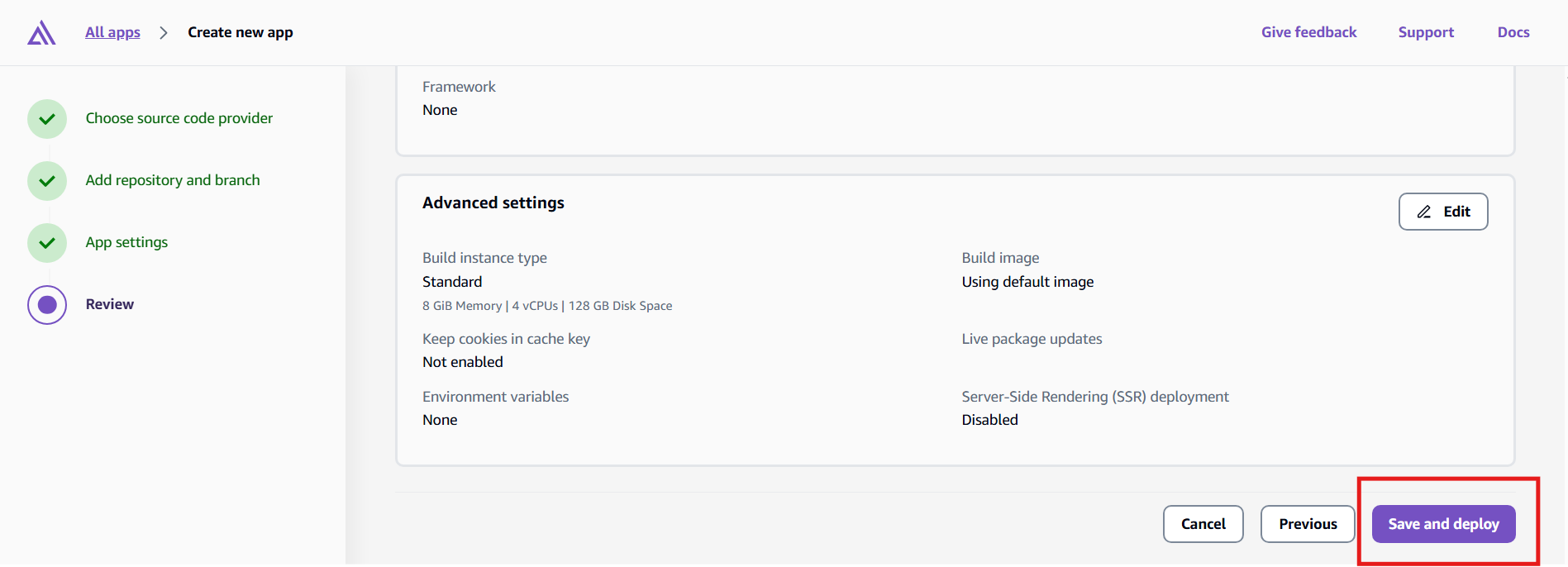Click the checkmark beside Add repository and branch
The width and height of the screenshot is (1568, 567).
[x=47, y=181]
